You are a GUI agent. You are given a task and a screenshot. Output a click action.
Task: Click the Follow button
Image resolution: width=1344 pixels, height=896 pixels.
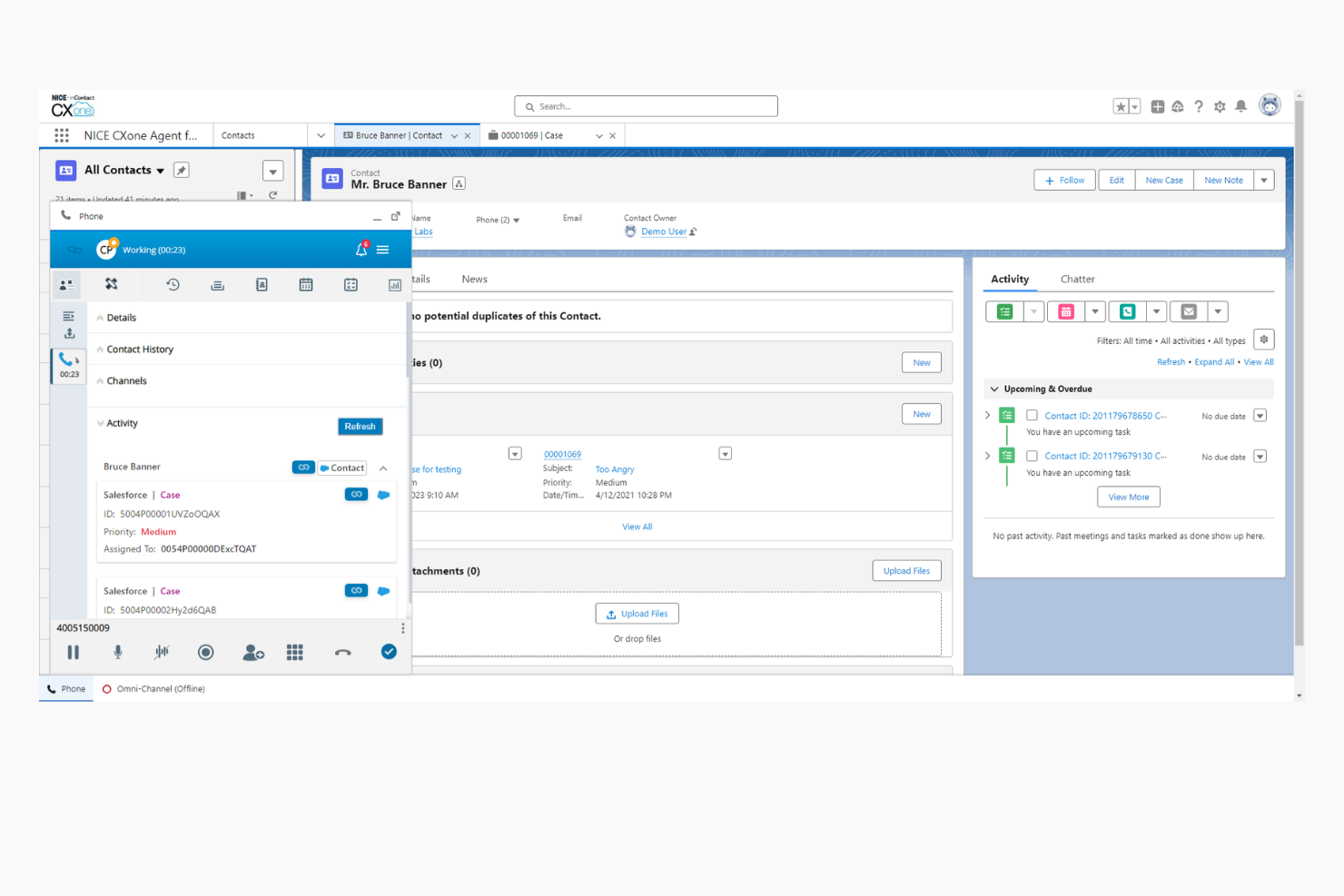[1064, 180]
